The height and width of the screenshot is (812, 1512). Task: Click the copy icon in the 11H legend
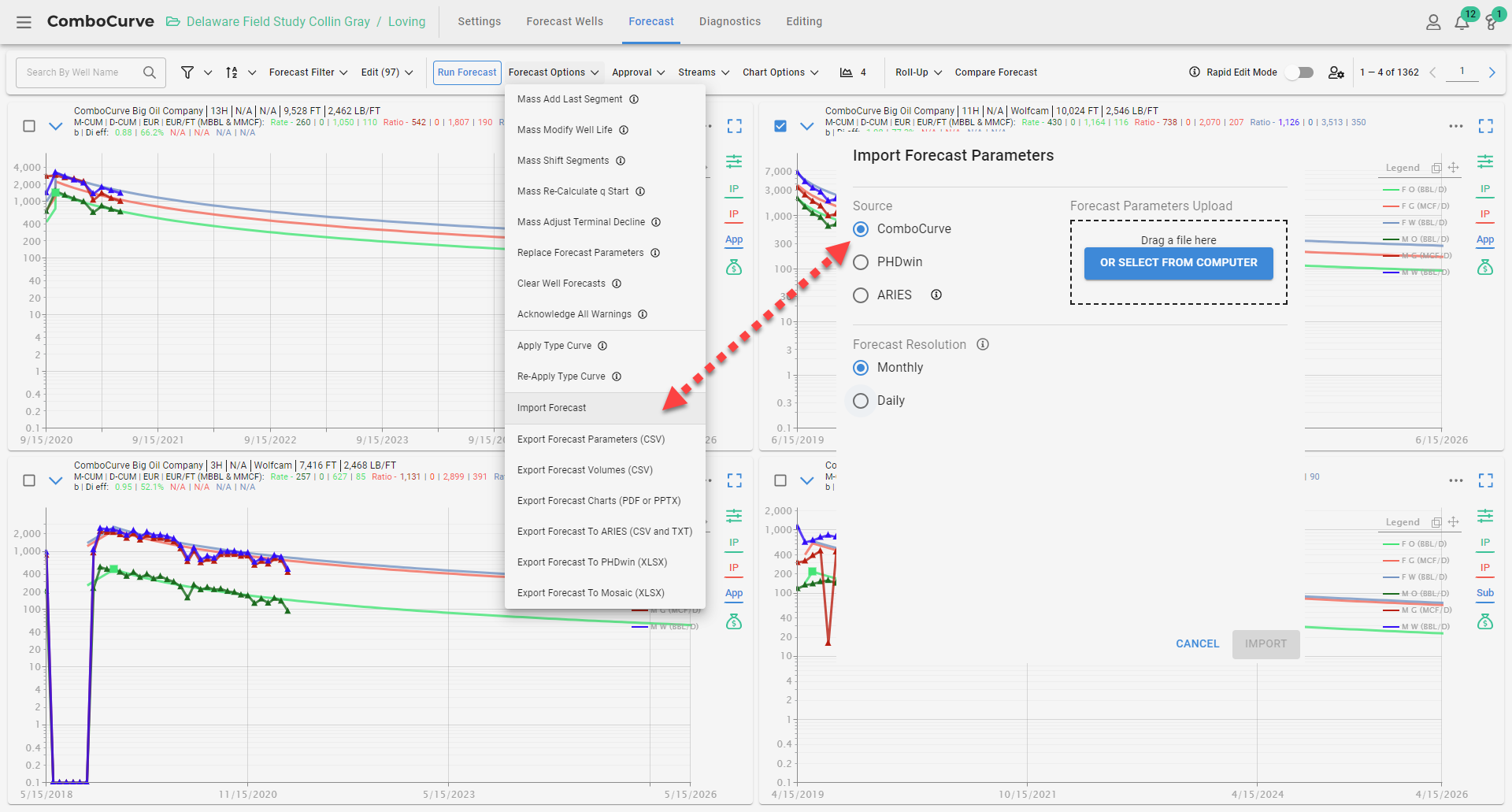pos(1436,168)
